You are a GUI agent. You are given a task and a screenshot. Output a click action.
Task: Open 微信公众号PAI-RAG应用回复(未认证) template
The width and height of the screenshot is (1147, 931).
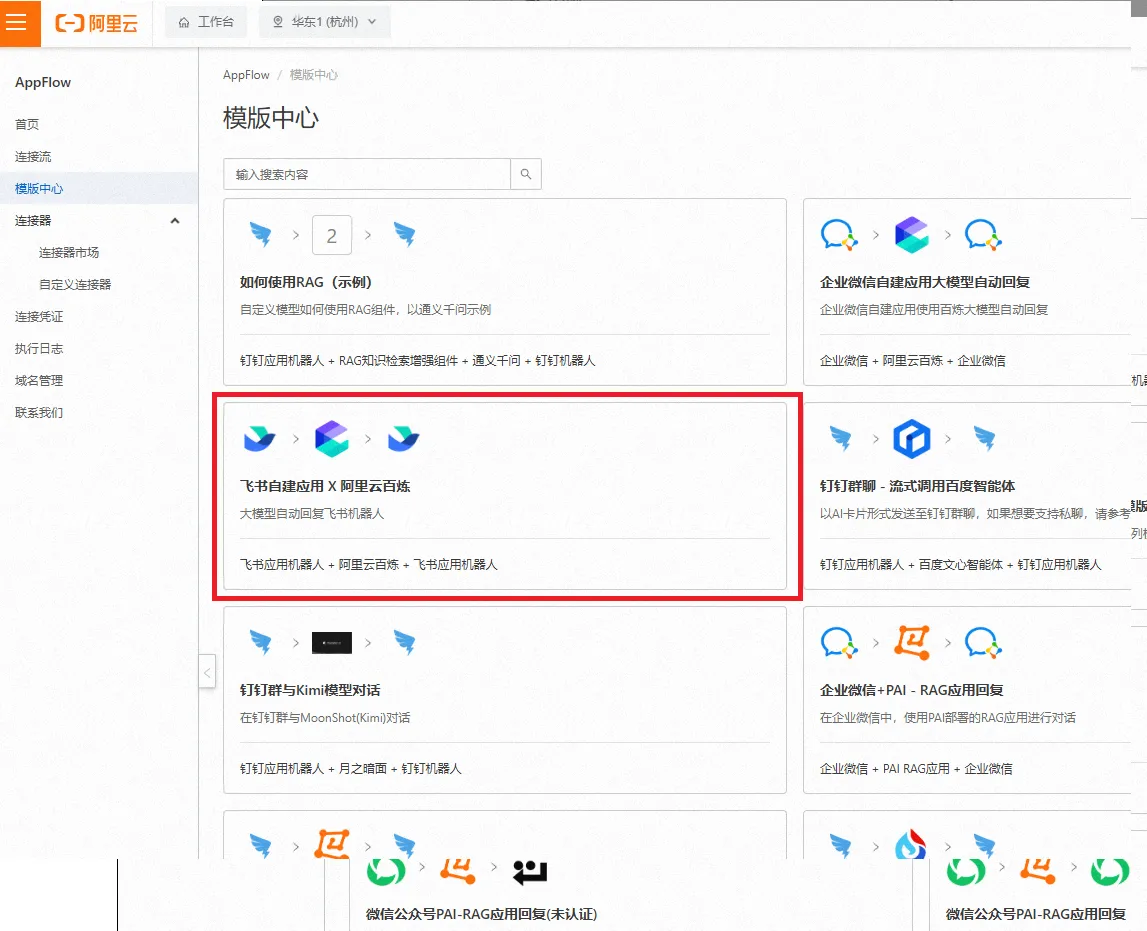[481, 914]
